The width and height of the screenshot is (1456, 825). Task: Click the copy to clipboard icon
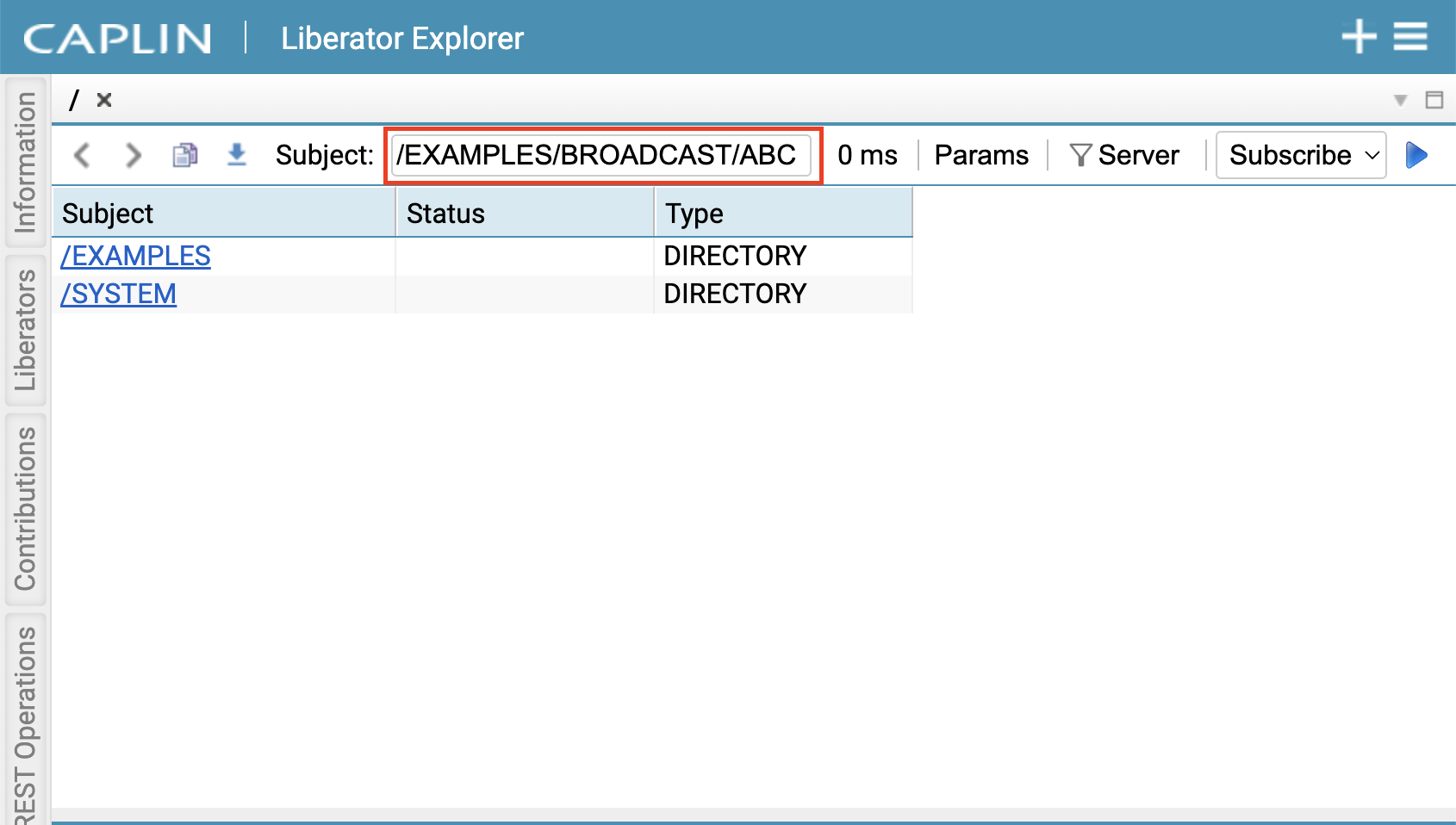pos(185,155)
